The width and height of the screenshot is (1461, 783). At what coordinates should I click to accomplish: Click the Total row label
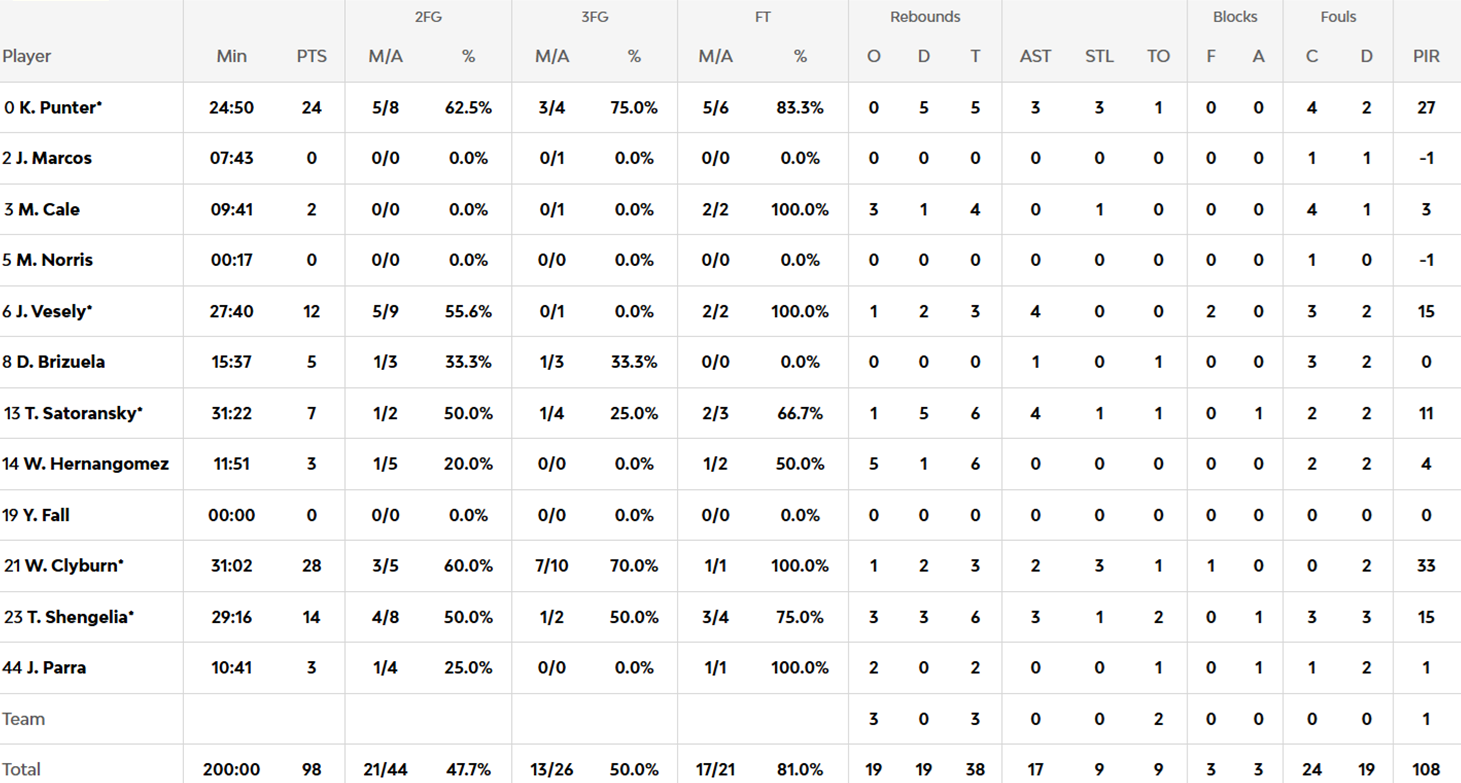(x=21, y=769)
